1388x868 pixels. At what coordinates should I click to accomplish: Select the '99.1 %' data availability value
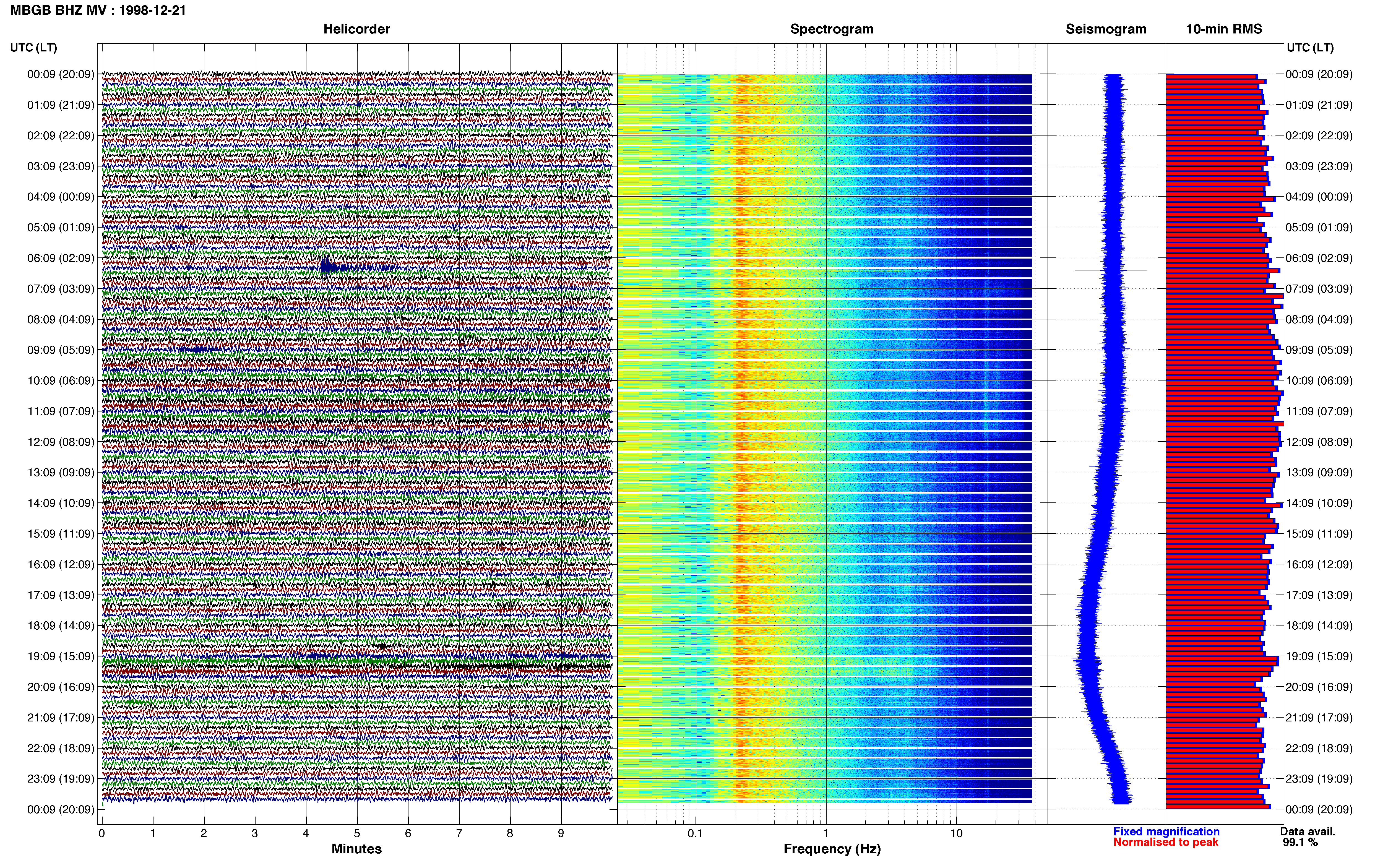click(x=1300, y=842)
